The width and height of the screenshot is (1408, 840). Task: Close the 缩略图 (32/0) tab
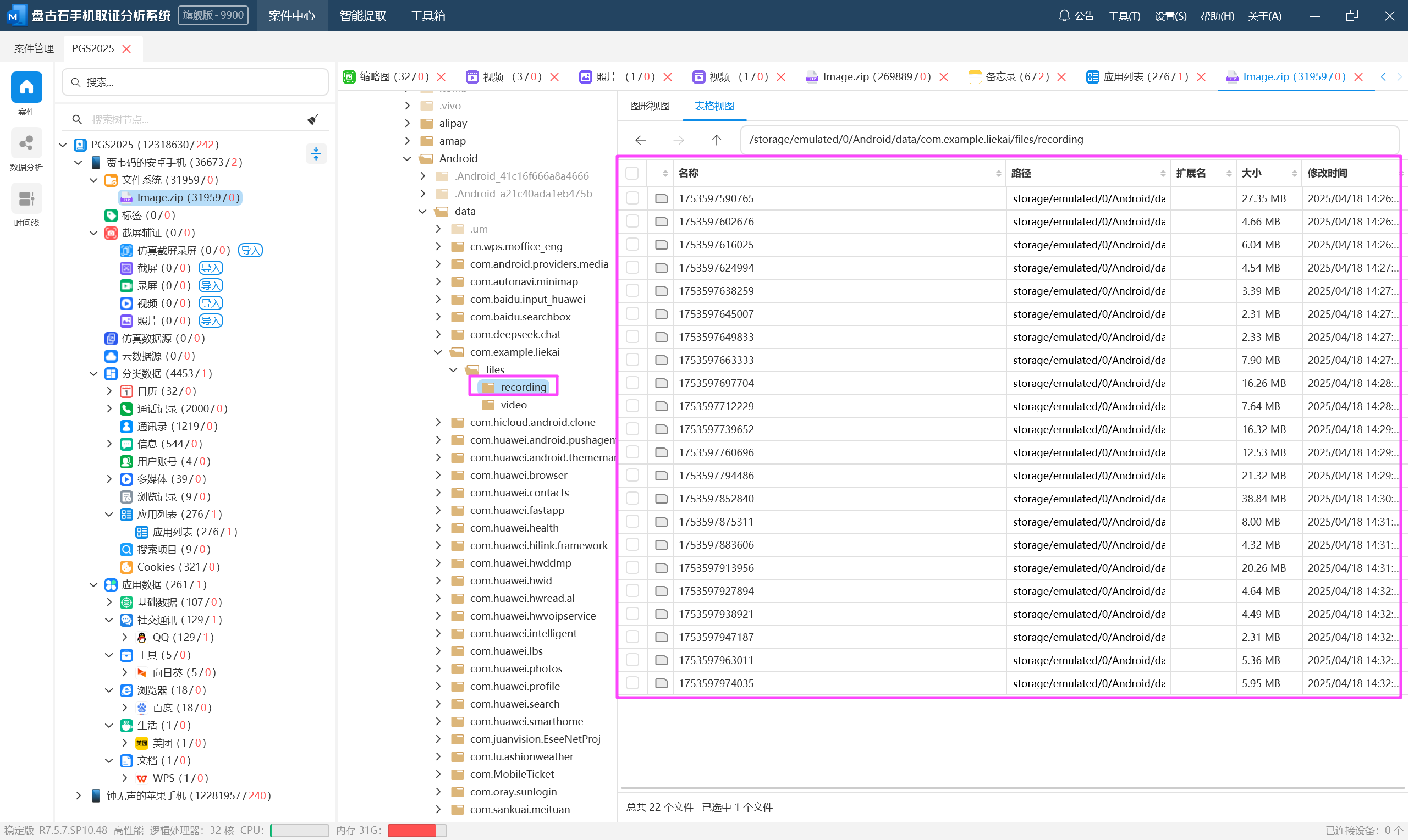[x=442, y=77]
